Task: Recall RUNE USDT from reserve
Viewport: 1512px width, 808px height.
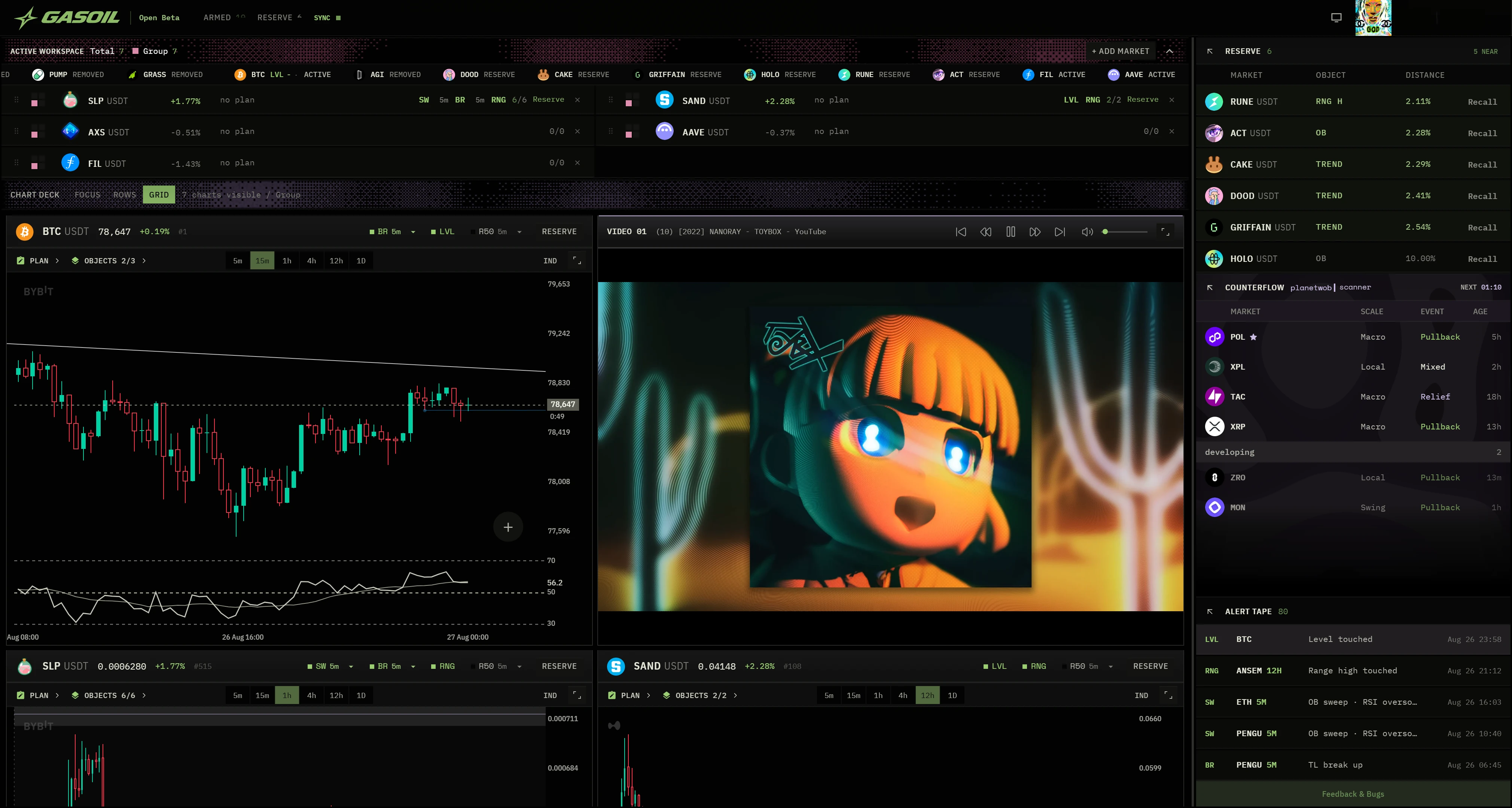Action: tap(1482, 102)
